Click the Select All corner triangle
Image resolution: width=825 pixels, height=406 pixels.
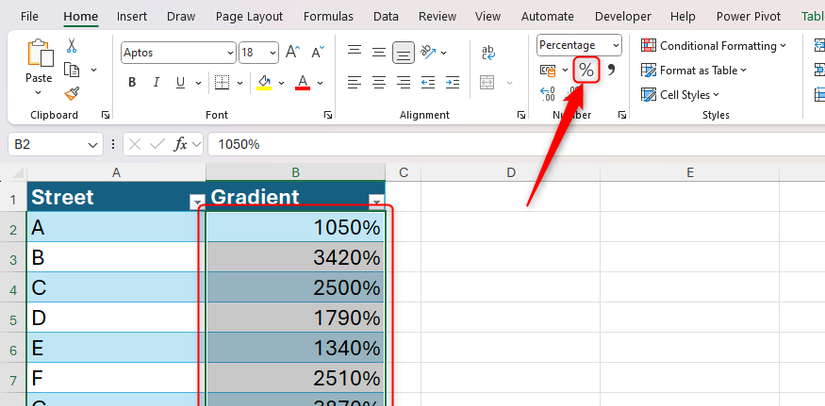point(18,173)
